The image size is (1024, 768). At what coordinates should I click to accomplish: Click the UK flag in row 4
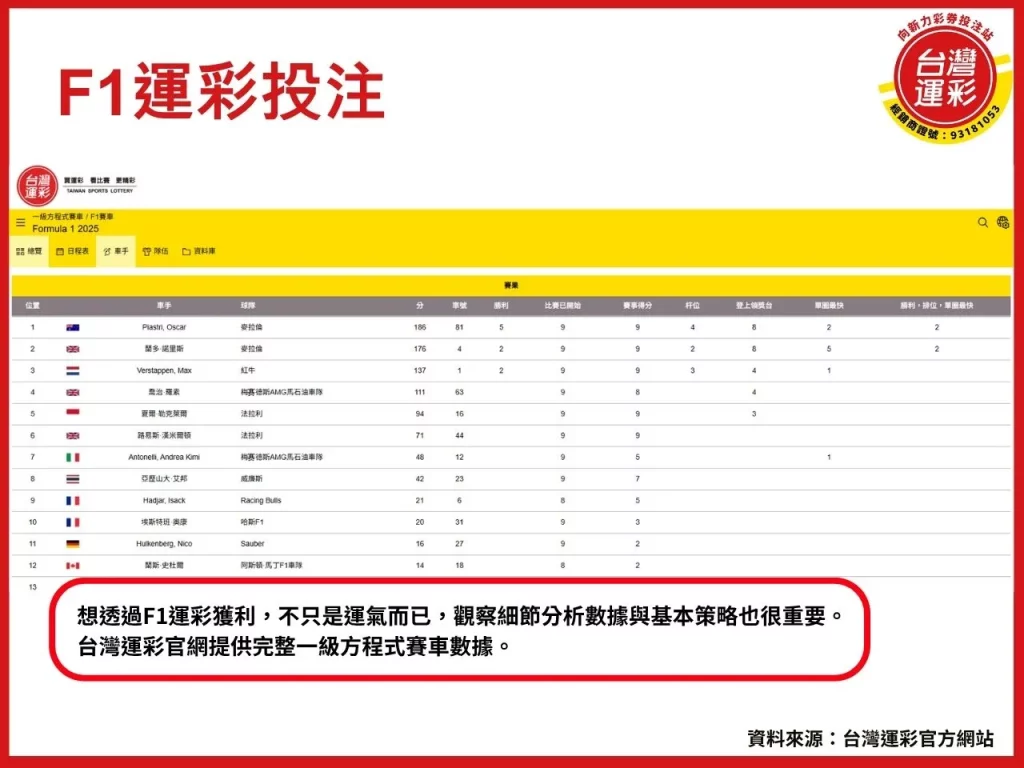(x=72, y=392)
